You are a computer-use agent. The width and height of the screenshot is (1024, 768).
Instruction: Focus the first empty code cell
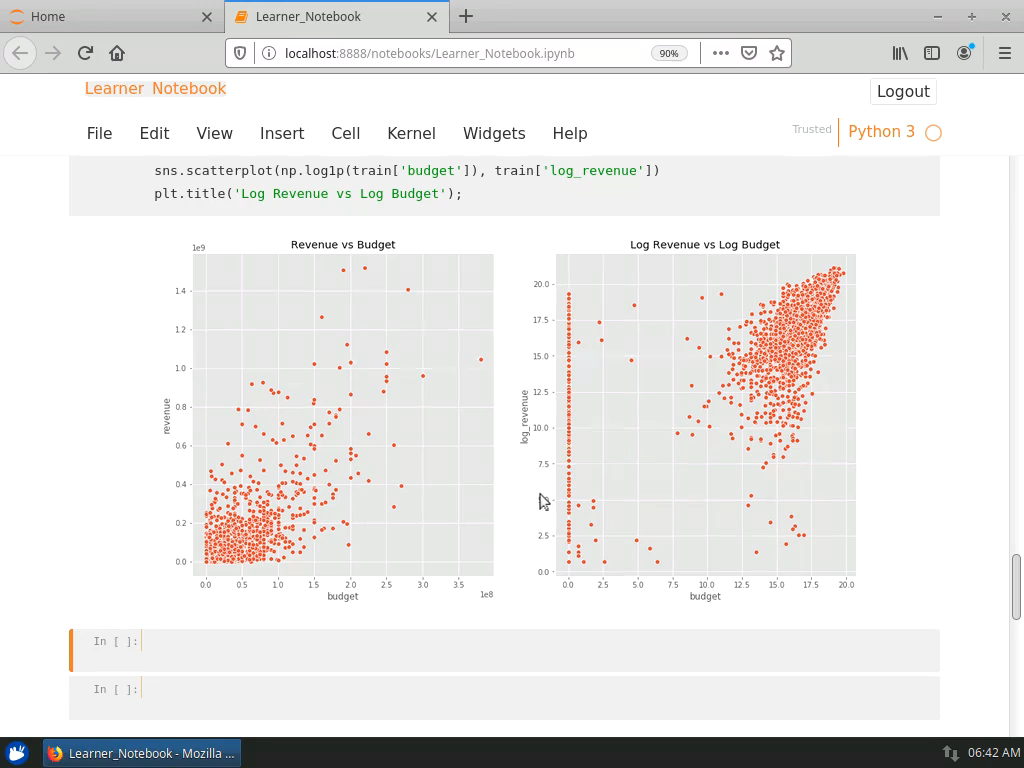point(539,650)
